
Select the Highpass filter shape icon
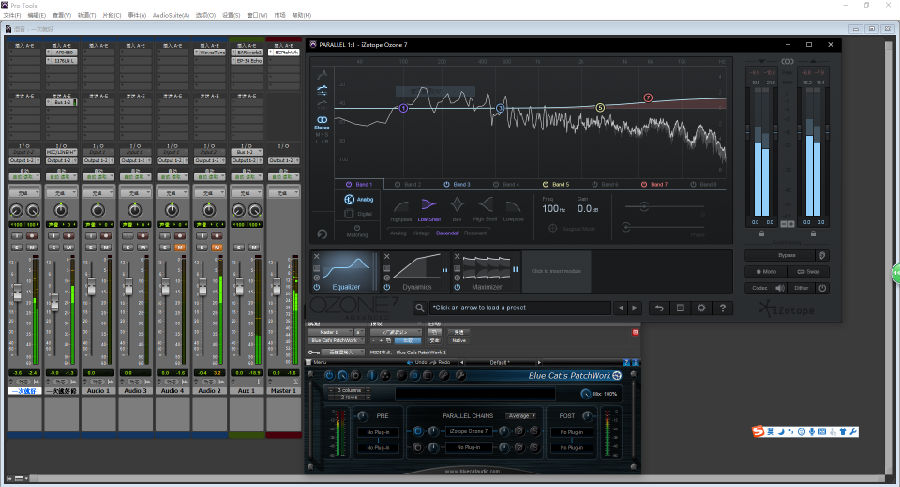[401, 206]
